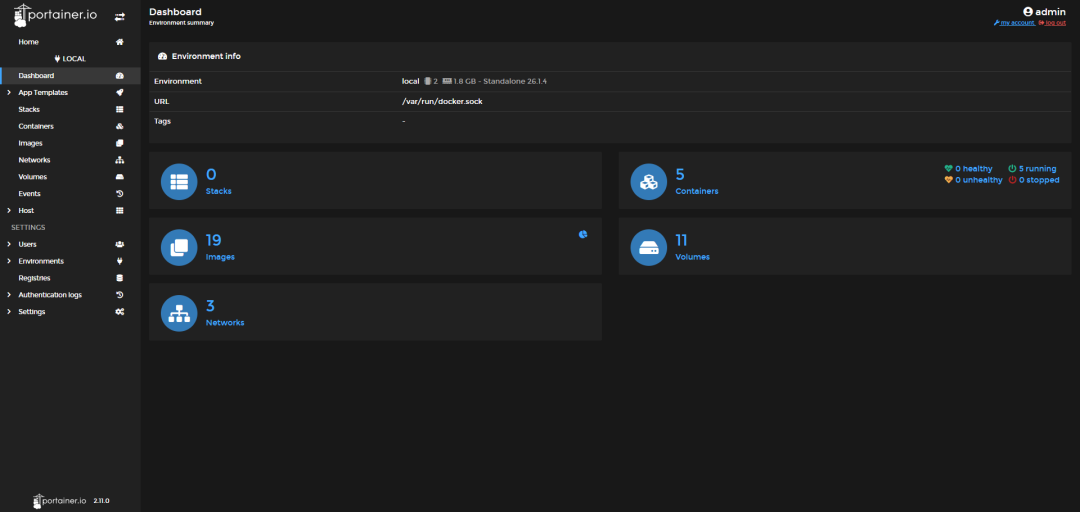The image size is (1080, 512).
Task: Expand the Environments sidebar chevron
Action: 9,262
